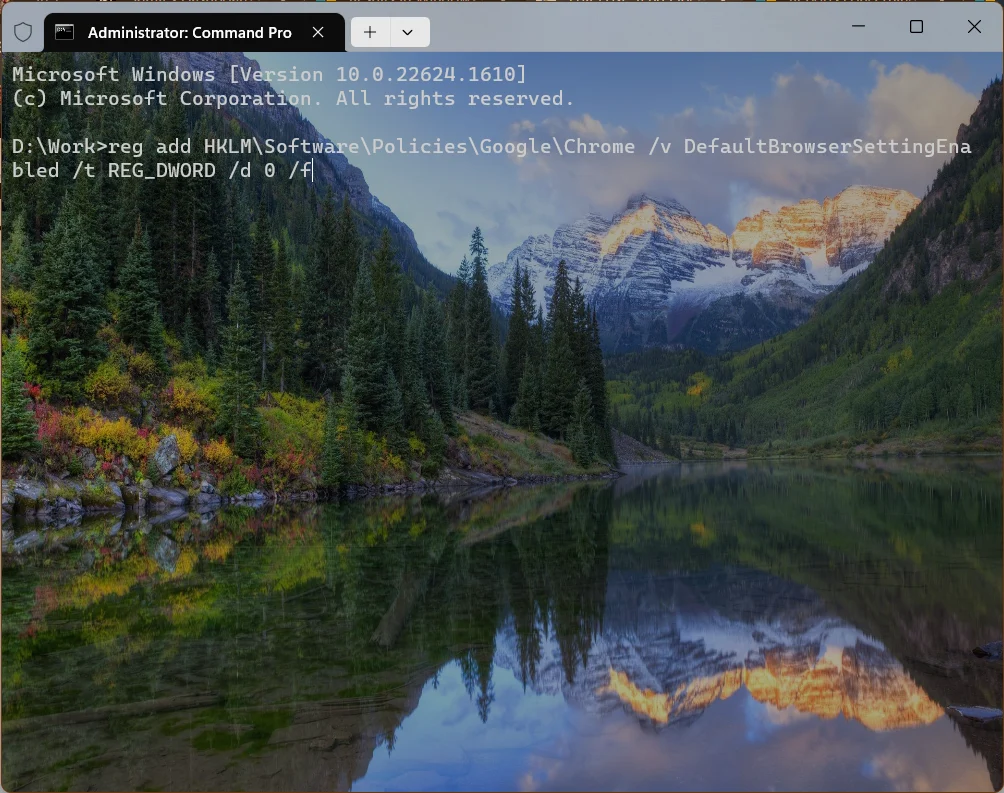Click the command prompt tab icon
1004x793 pixels.
pos(64,32)
